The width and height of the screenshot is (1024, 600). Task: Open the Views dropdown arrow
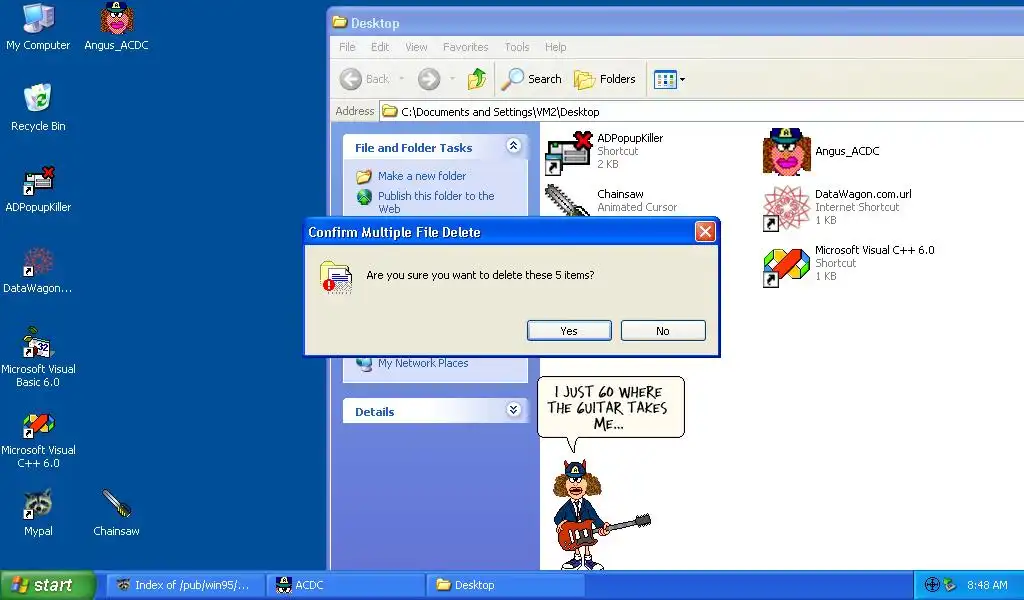coord(682,80)
